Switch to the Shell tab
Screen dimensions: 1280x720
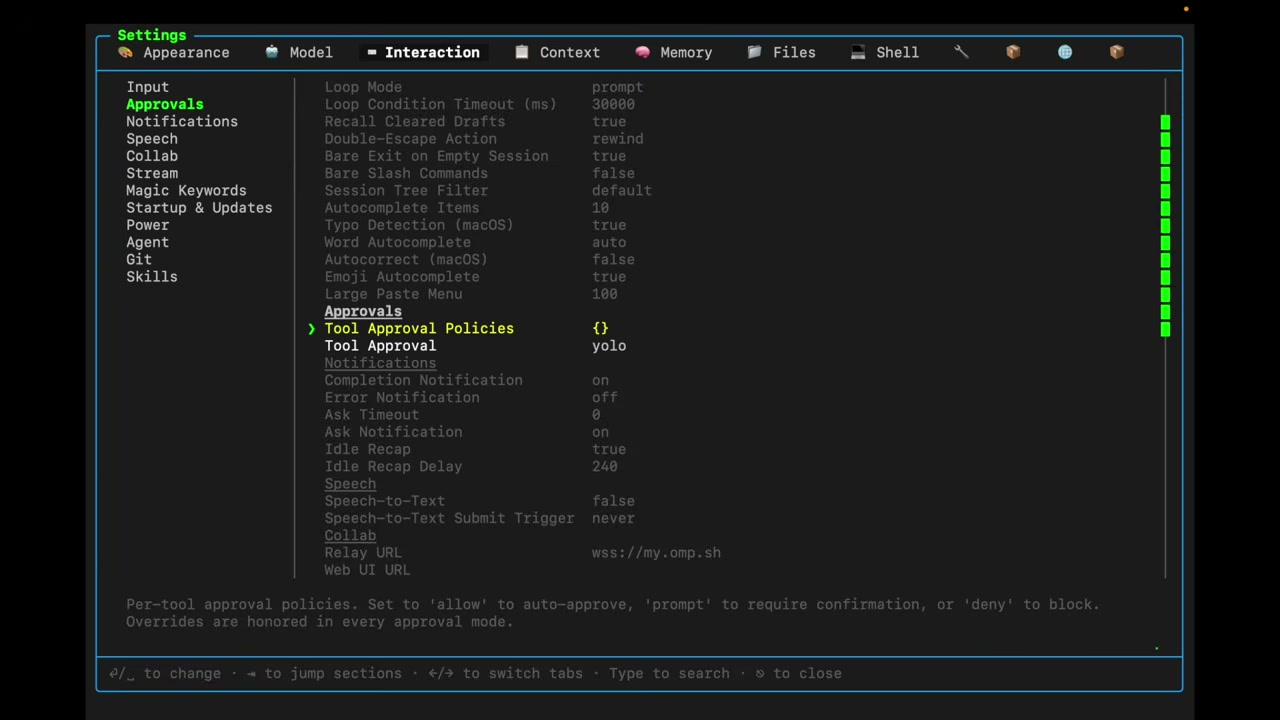point(885,52)
